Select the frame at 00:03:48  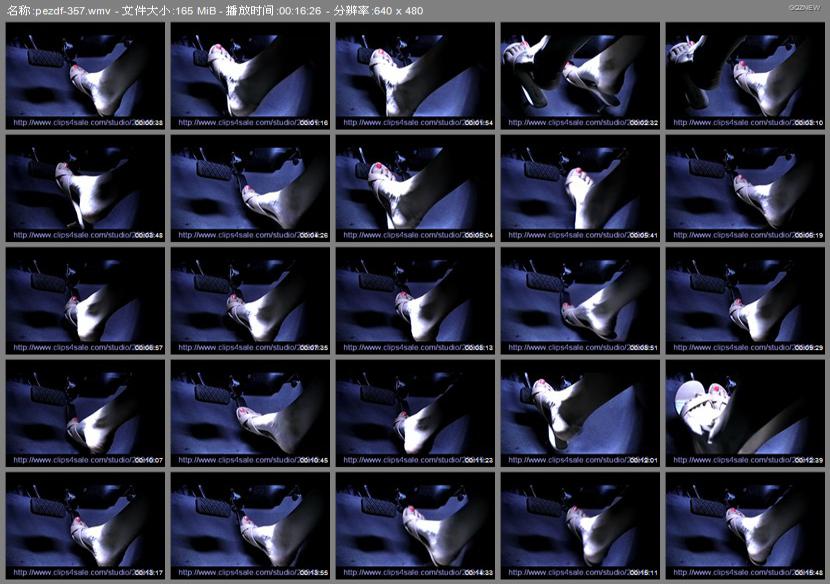point(85,189)
